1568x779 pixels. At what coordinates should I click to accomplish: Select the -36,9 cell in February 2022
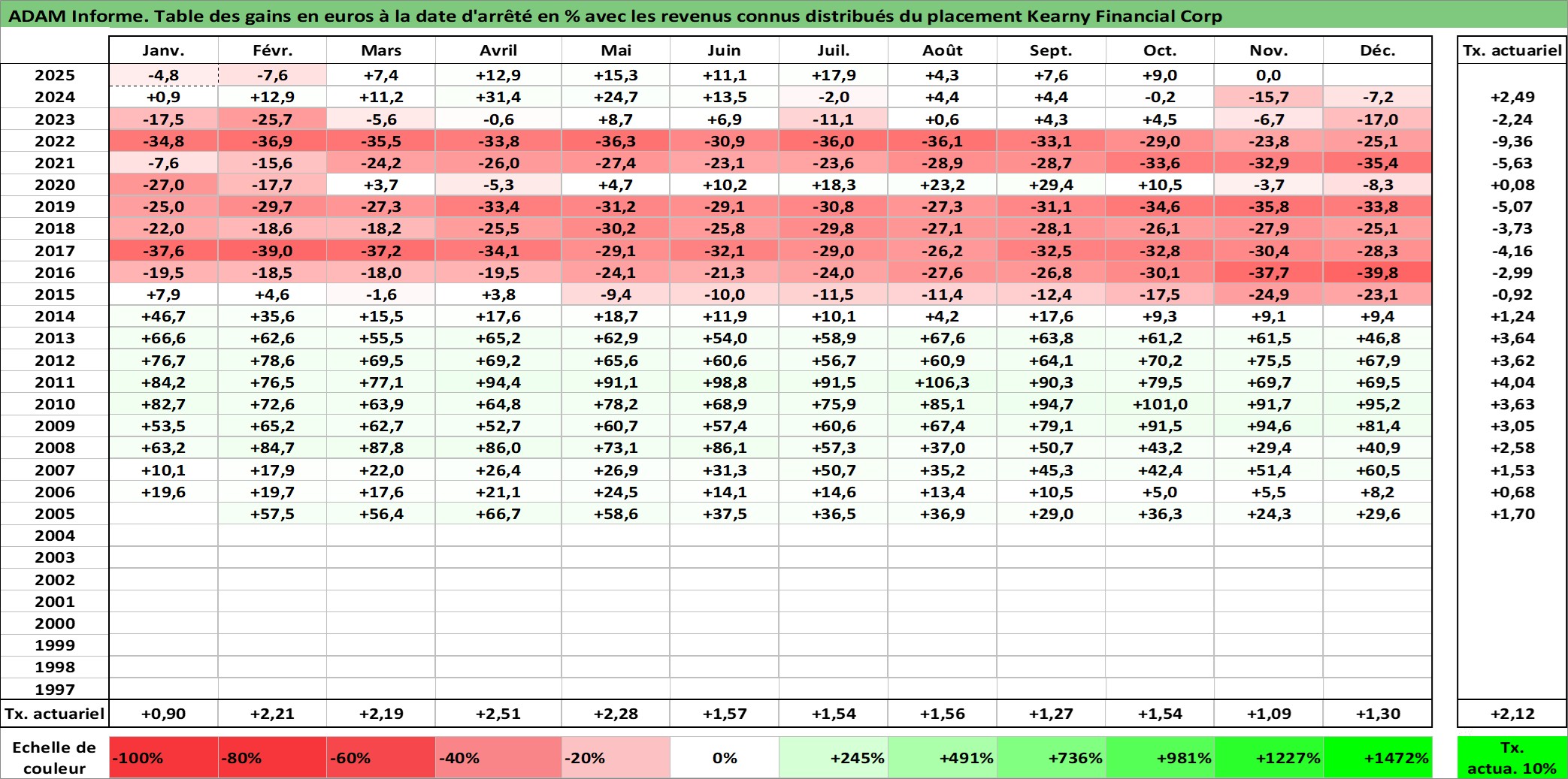272,141
